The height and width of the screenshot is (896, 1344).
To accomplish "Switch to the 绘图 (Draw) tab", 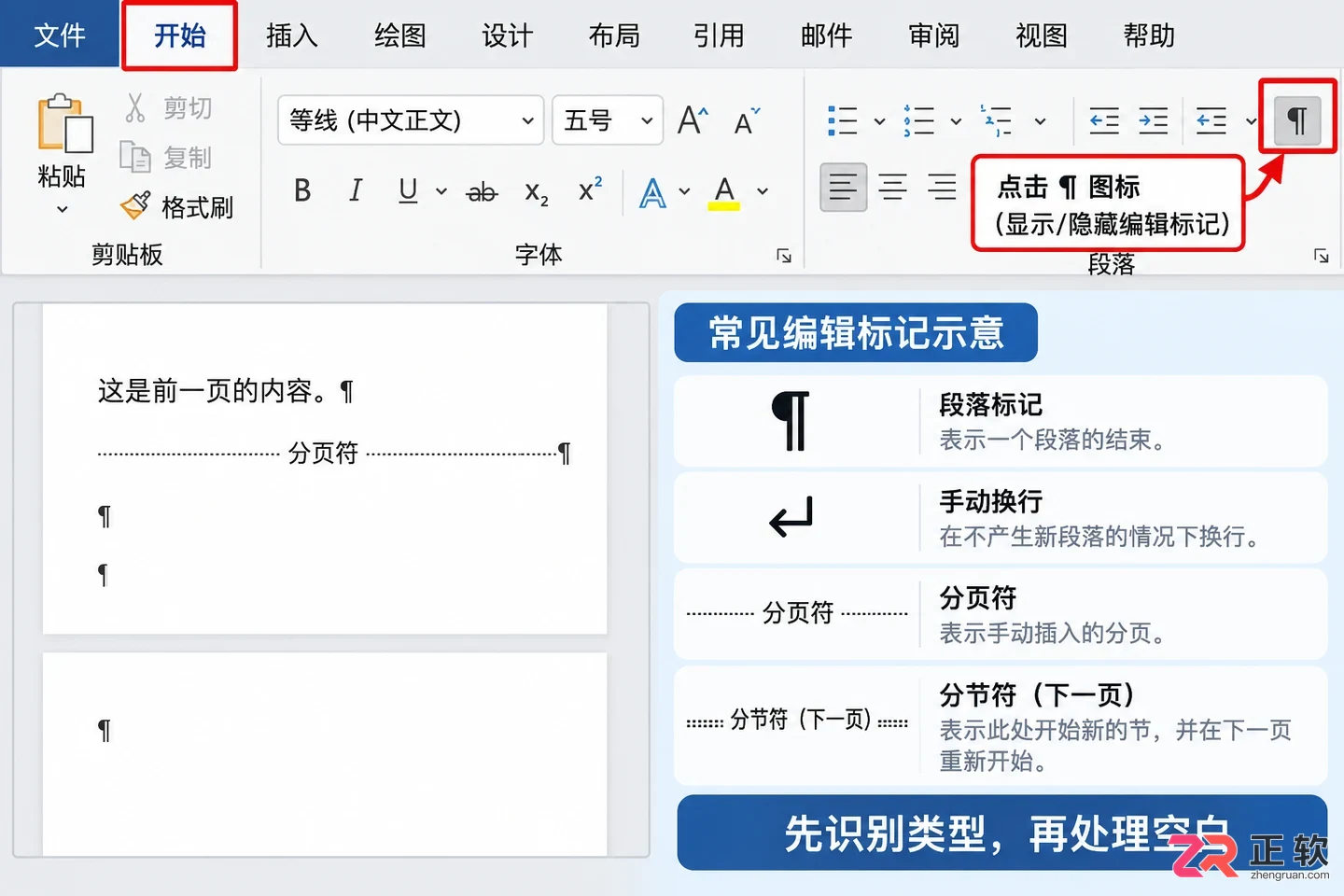I will pyautogui.click(x=400, y=35).
